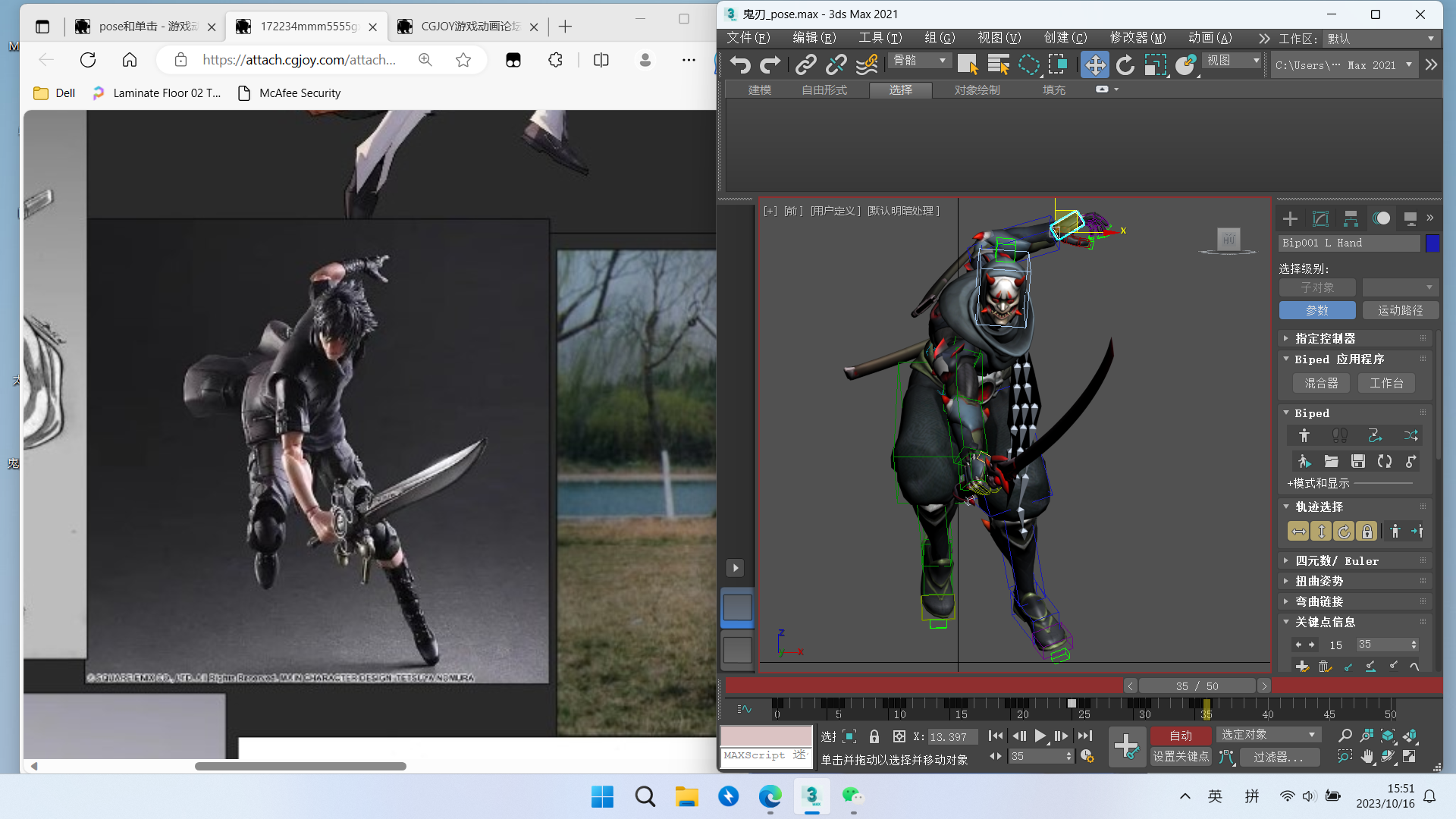Image resolution: width=1456 pixels, height=819 pixels.
Task: Toggle Lock COM Keying padlock button
Action: (x=1367, y=532)
